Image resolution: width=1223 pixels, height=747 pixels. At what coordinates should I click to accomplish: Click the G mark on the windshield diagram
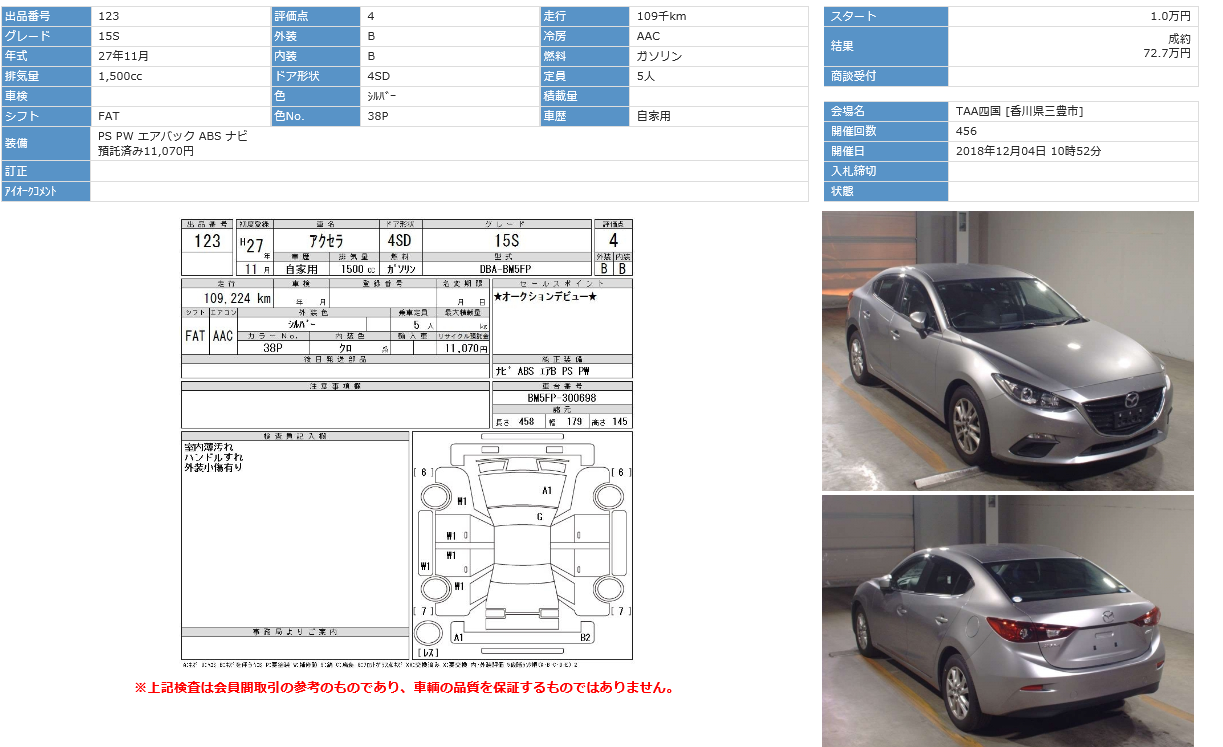[x=540, y=517]
